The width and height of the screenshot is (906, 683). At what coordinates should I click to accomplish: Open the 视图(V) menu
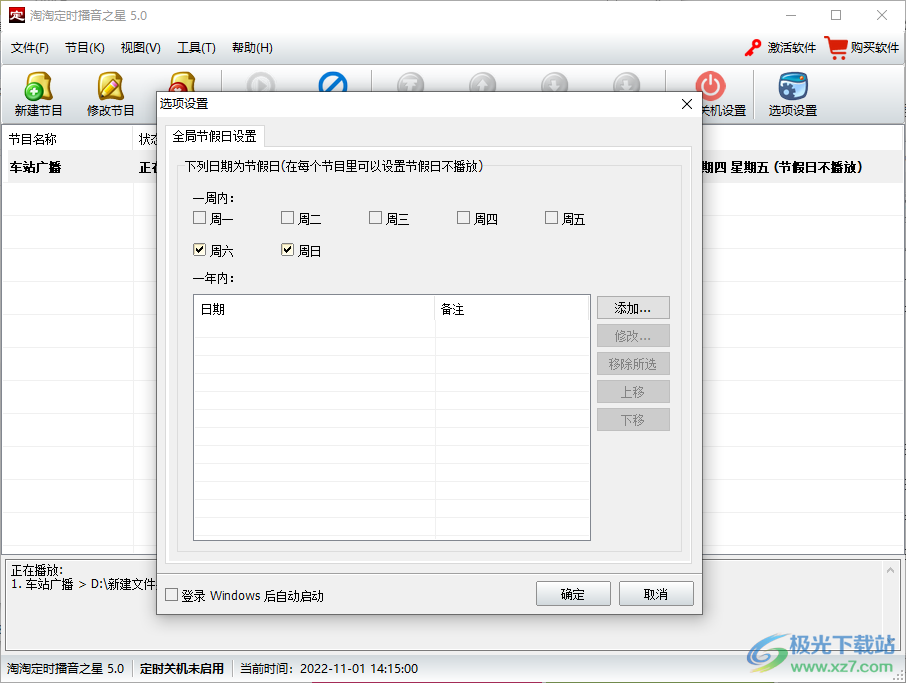140,47
